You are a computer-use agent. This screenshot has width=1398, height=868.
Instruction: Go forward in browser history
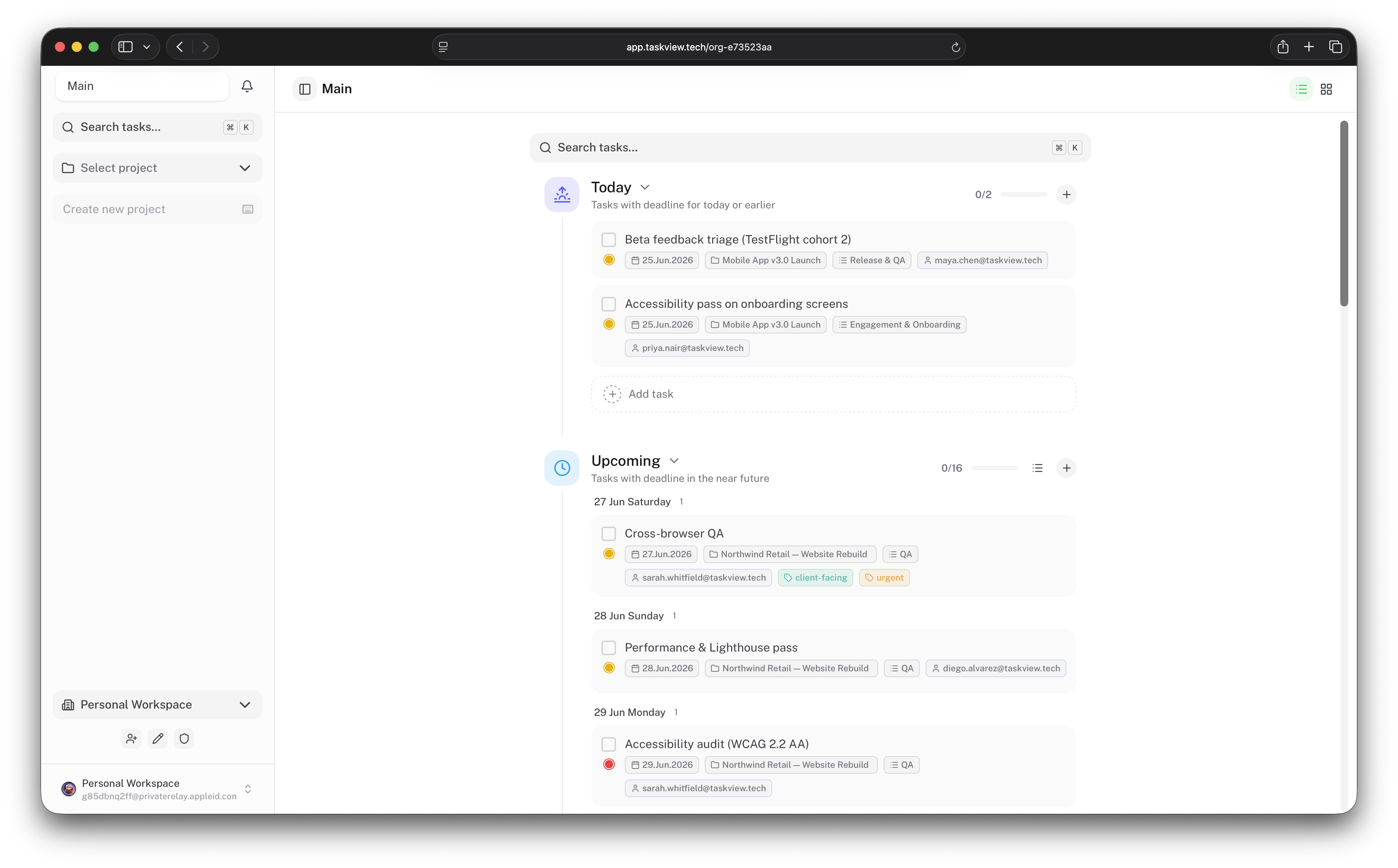point(205,46)
